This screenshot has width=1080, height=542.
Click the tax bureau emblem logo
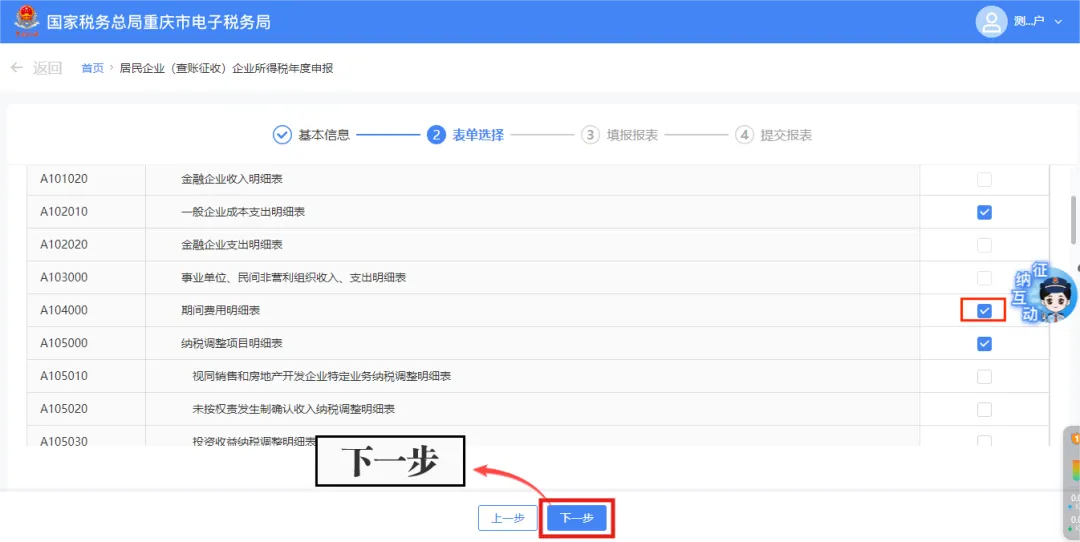[27, 21]
